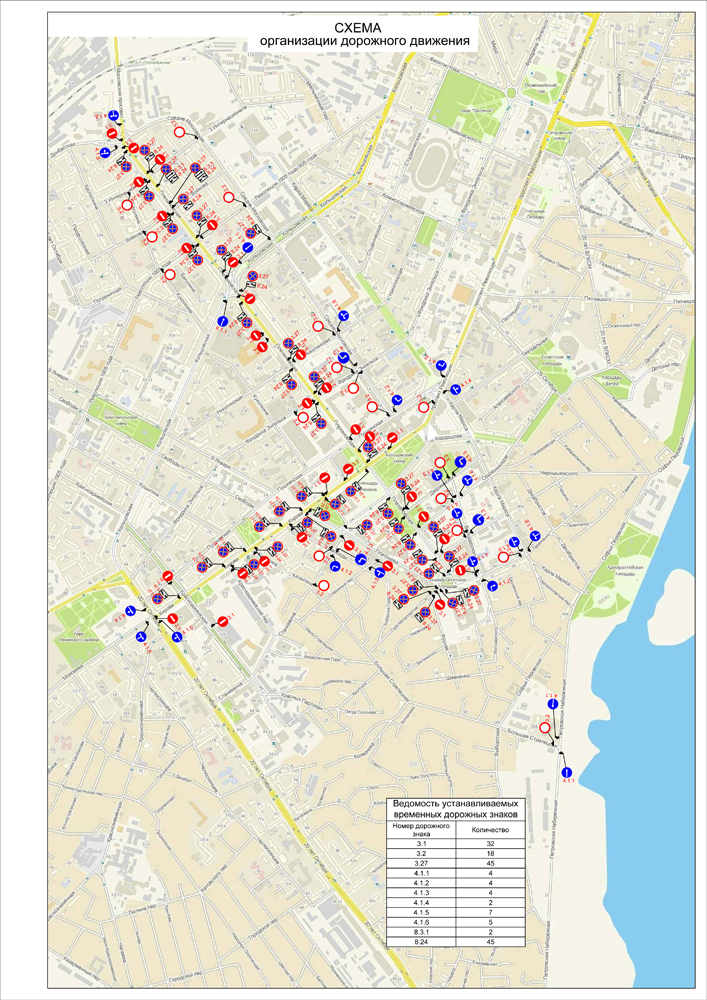The image size is (707, 1000).
Task: Select the table title Ведомость устанавливаемых знаков
Action: click(x=456, y=810)
